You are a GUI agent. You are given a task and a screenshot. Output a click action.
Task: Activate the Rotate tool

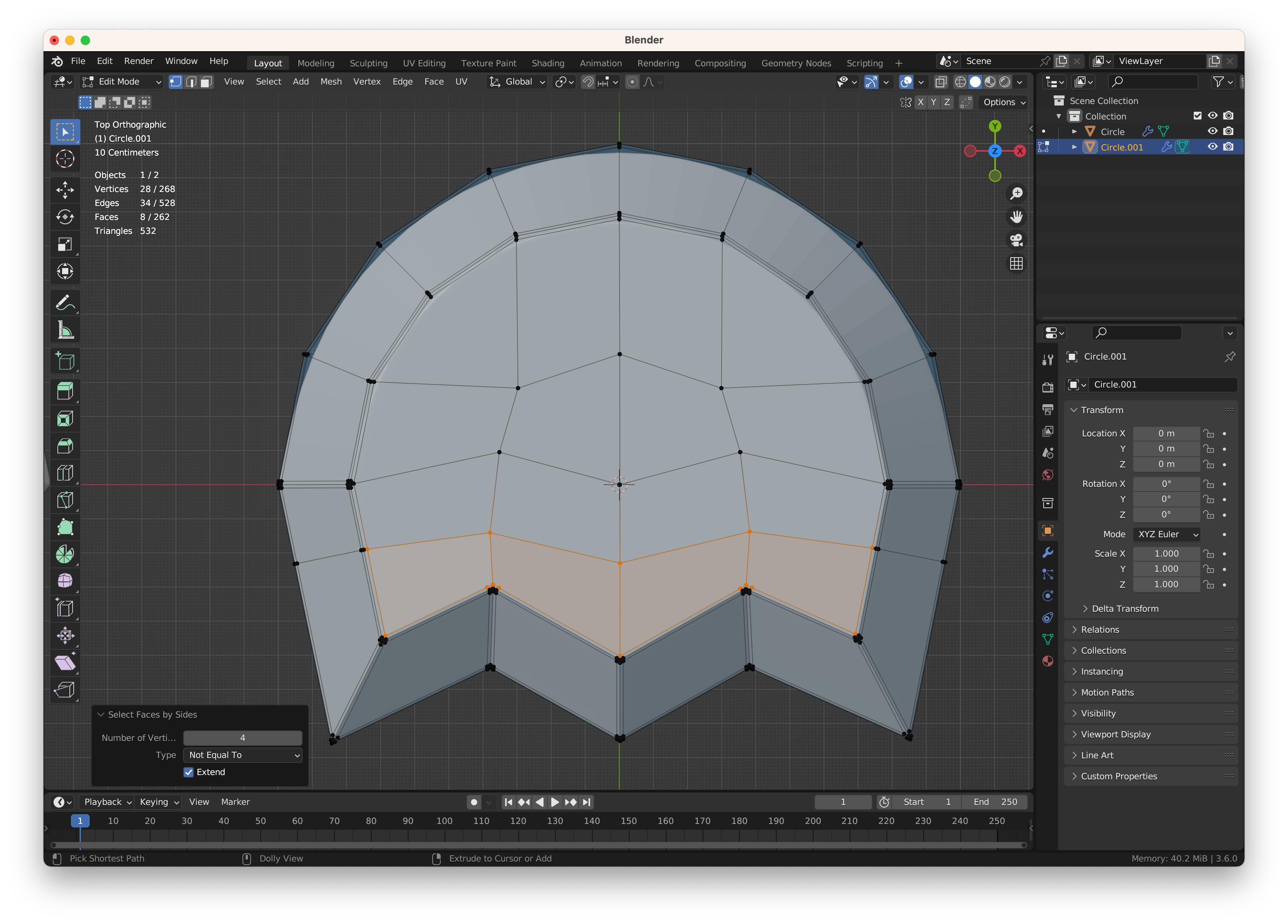(65, 217)
